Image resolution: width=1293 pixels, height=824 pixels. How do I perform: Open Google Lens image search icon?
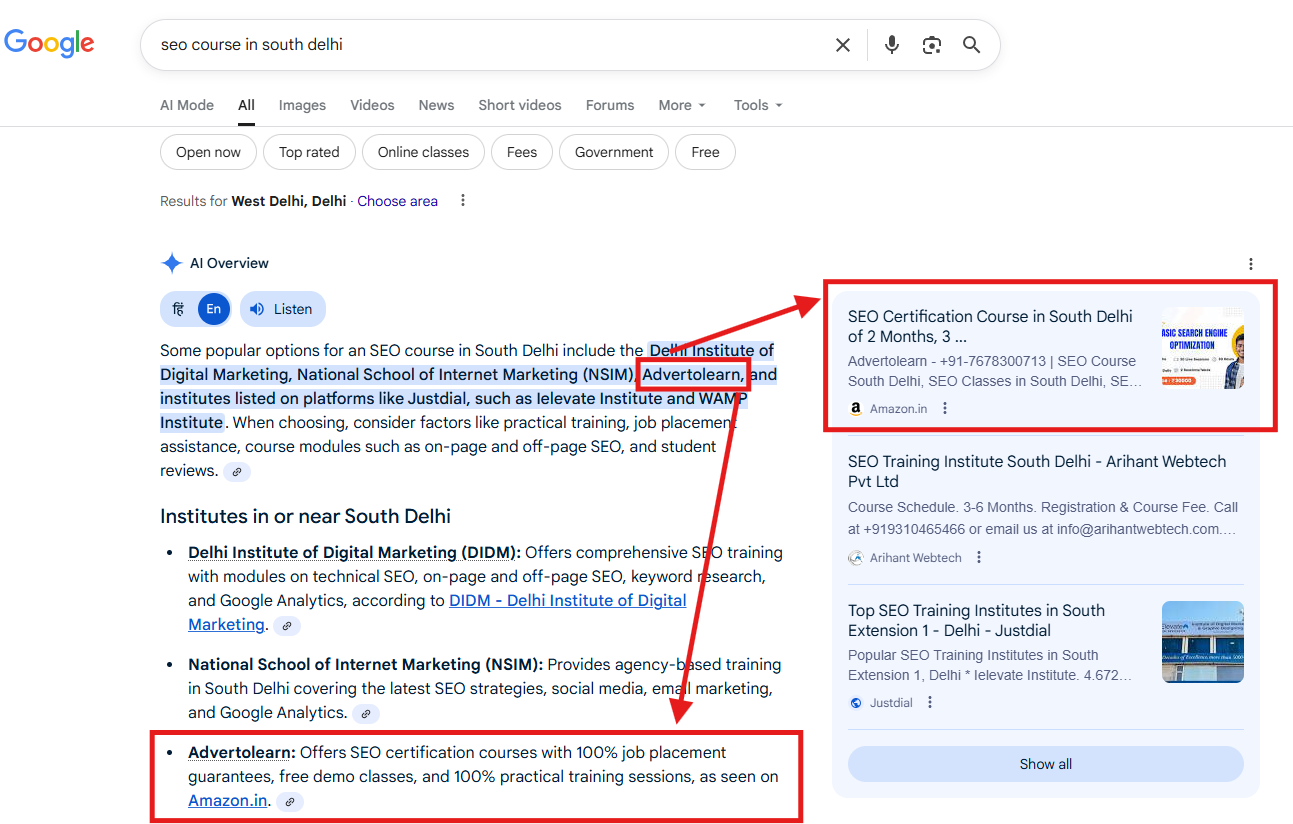coord(932,45)
